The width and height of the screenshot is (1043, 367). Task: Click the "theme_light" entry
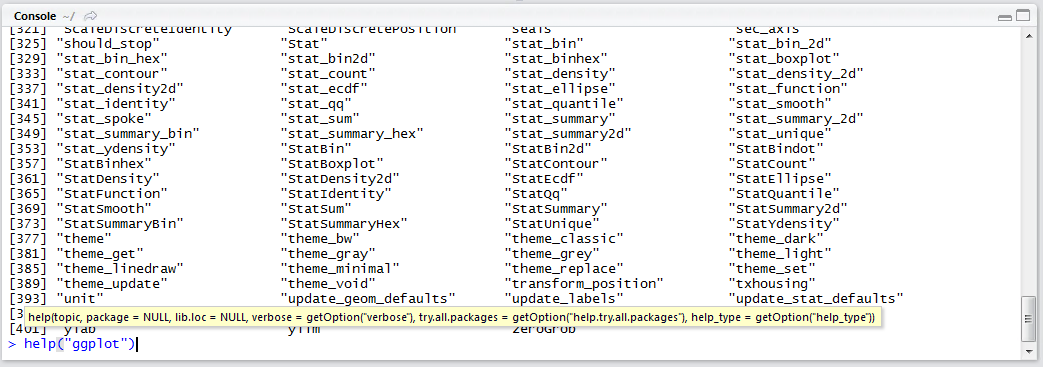click(780, 253)
